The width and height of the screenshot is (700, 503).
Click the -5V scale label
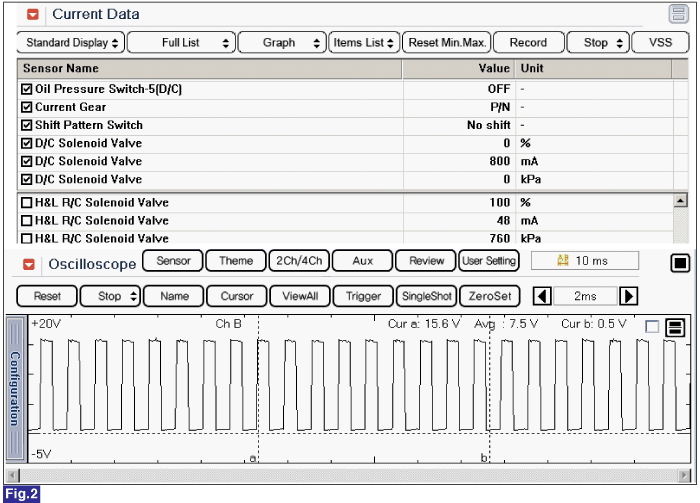coord(41,454)
